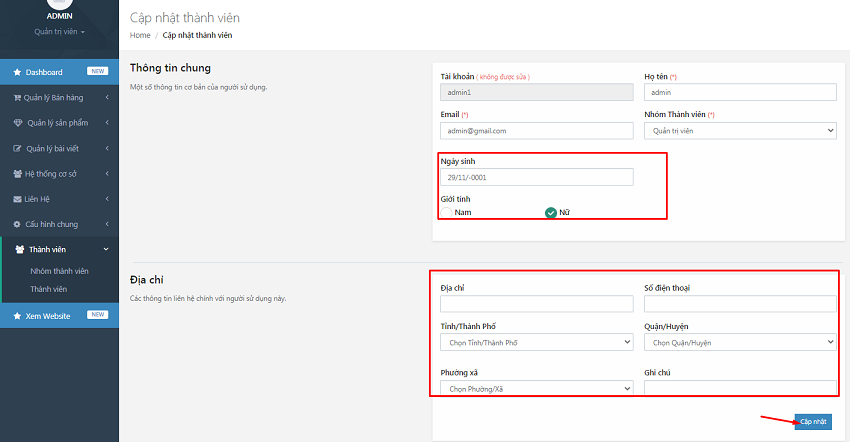Click the edit icon for Quản lý bài viết
The height and width of the screenshot is (442, 850).
pos(17,149)
